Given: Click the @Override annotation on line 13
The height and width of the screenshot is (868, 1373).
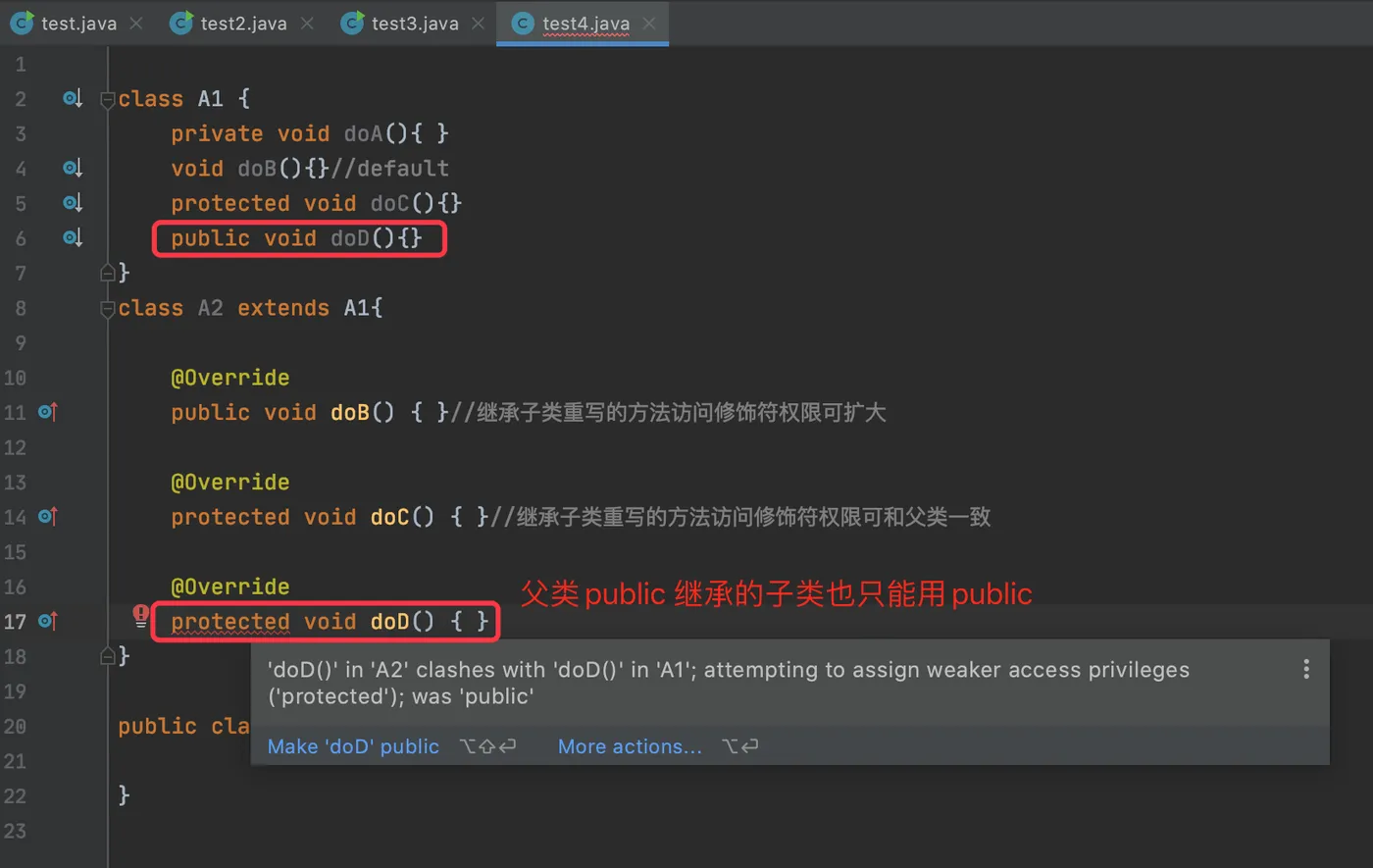Looking at the screenshot, I should (230, 482).
